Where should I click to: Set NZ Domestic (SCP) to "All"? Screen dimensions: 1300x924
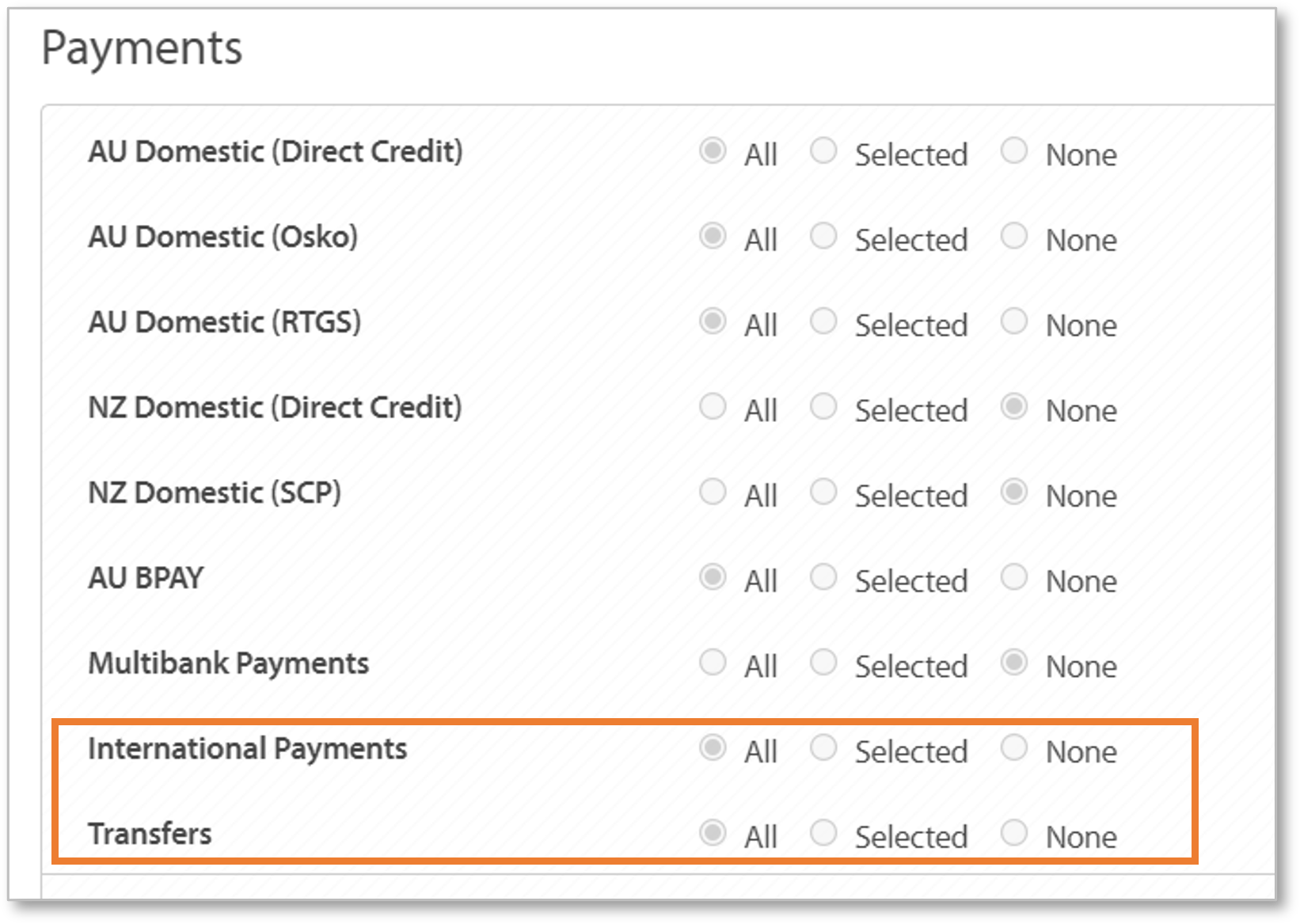pyautogui.click(x=712, y=492)
